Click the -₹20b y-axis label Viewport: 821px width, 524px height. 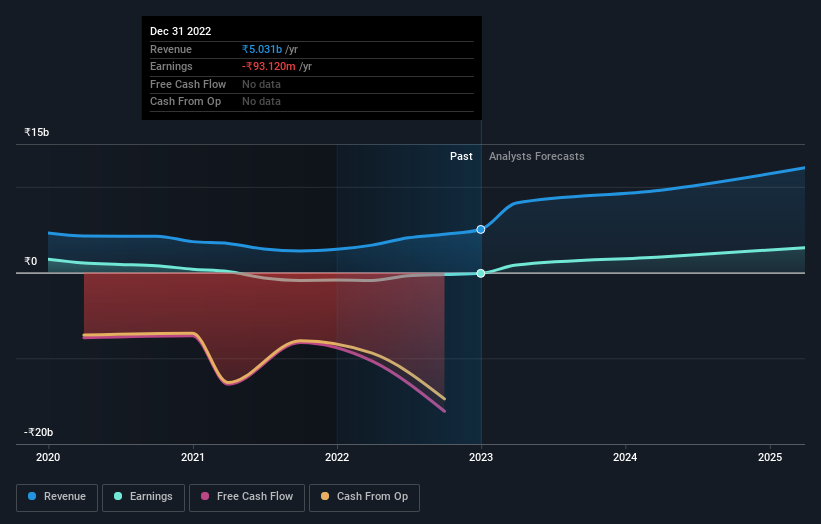click(x=39, y=432)
